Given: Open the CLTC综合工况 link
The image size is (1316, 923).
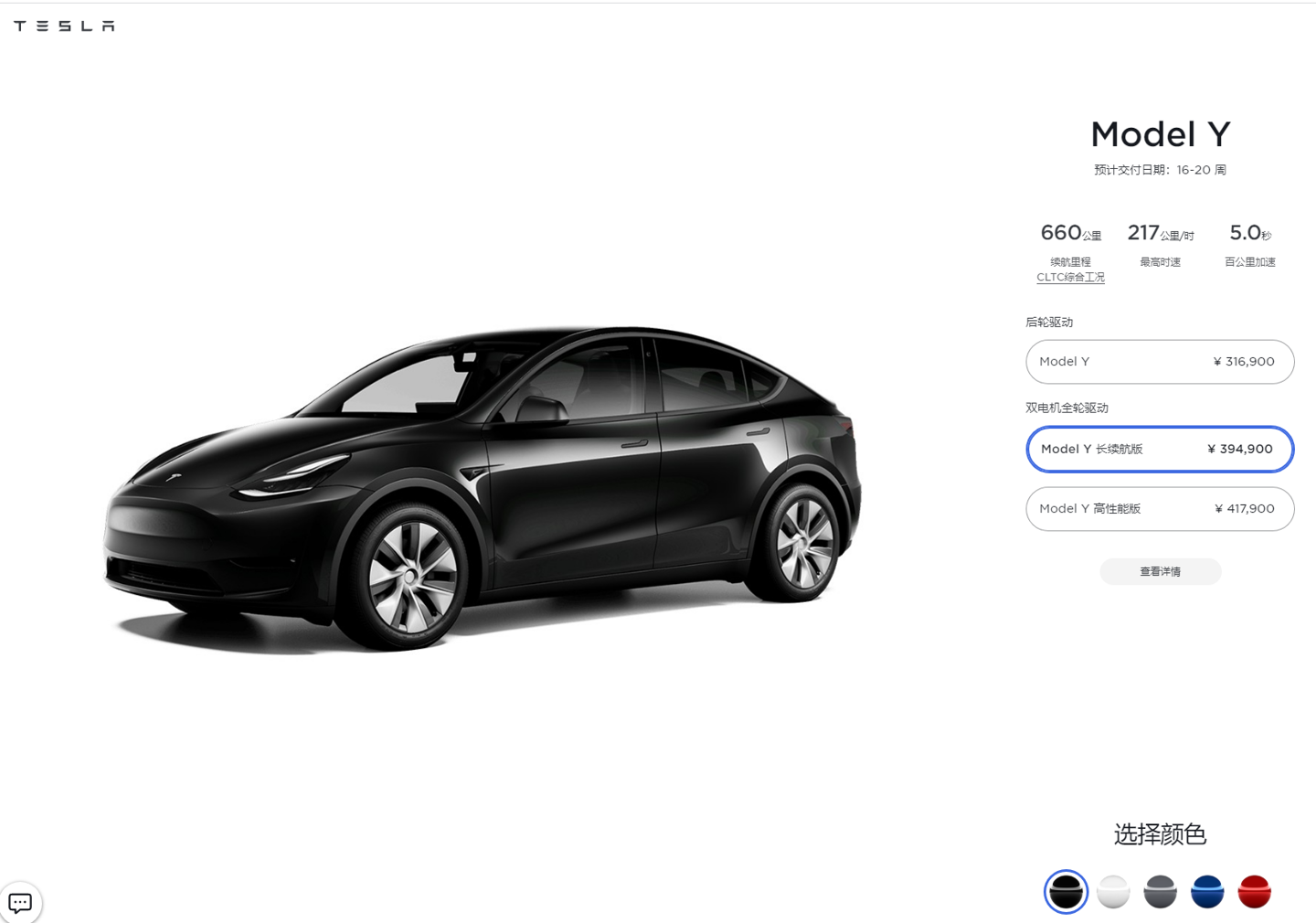Looking at the screenshot, I should coord(1070,277).
